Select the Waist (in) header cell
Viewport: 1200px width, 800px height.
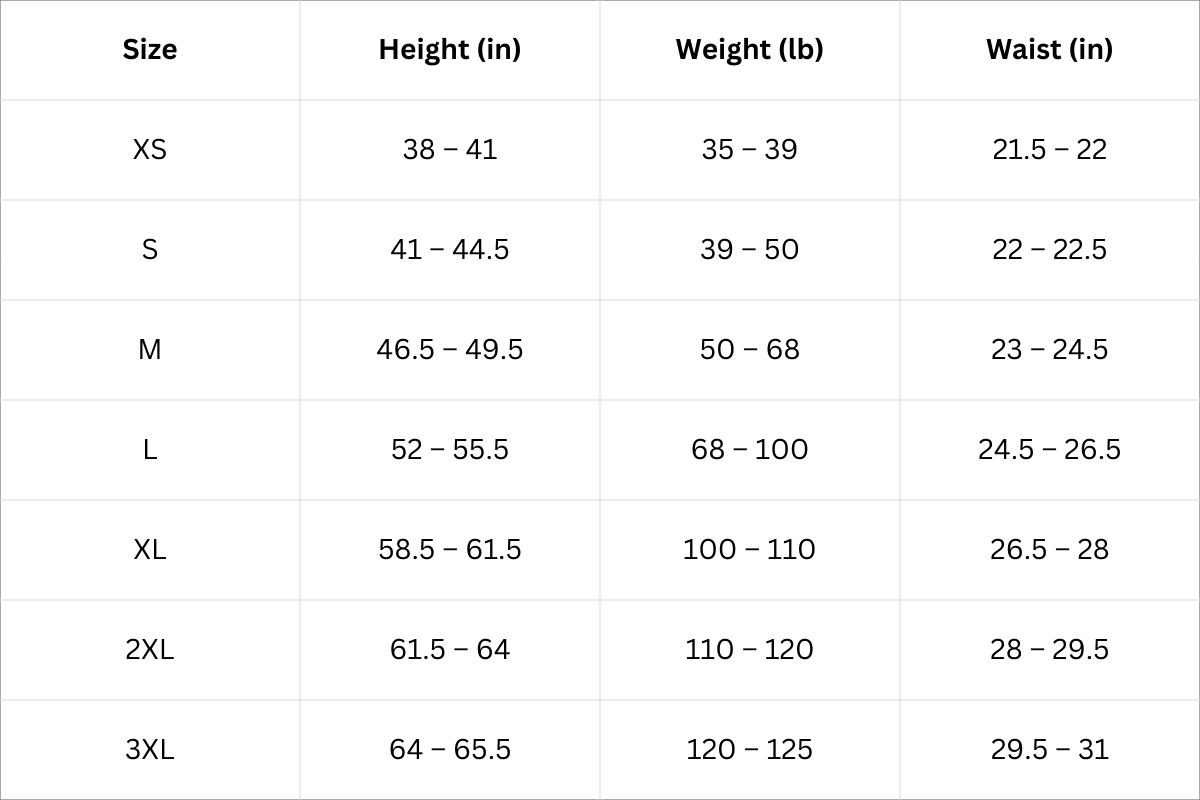(1049, 49)
